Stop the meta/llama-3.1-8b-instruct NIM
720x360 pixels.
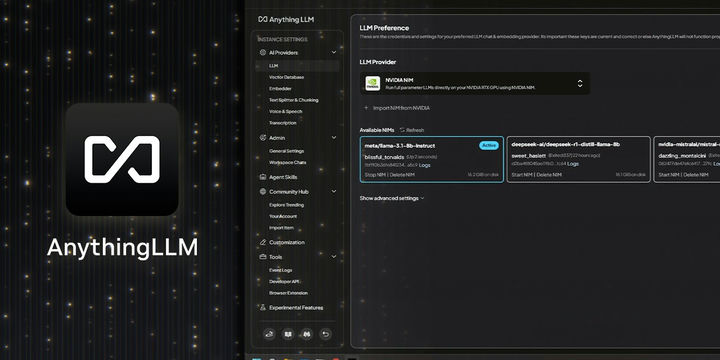coord(376,175)
